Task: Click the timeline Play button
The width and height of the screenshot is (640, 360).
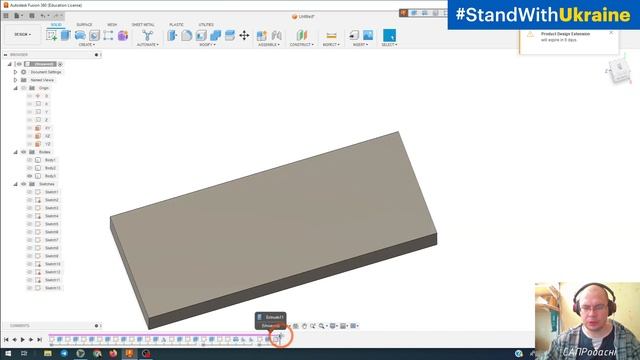Action: tap(22, 339)
